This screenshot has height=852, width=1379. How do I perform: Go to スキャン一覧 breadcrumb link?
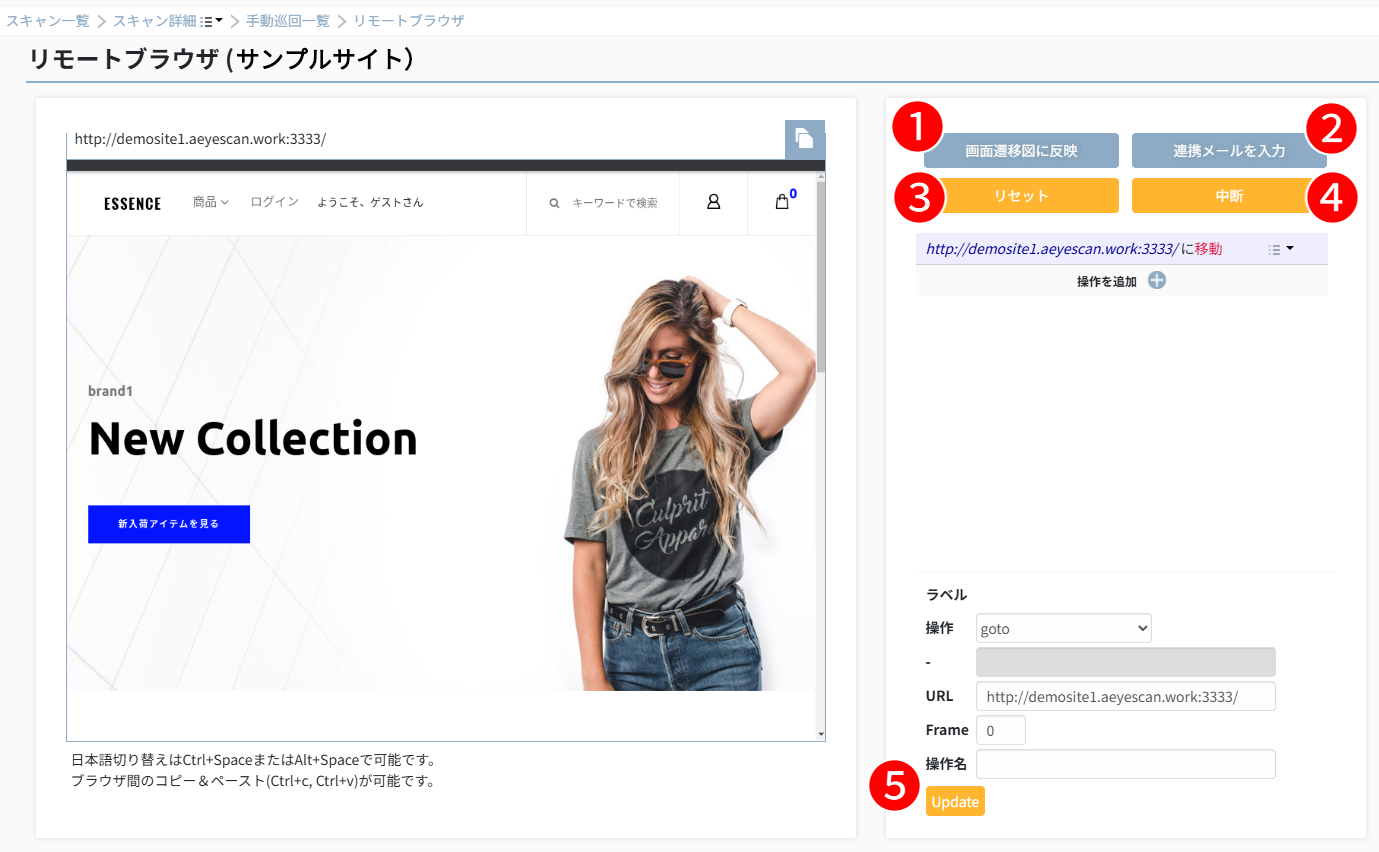tap(48, 21)
